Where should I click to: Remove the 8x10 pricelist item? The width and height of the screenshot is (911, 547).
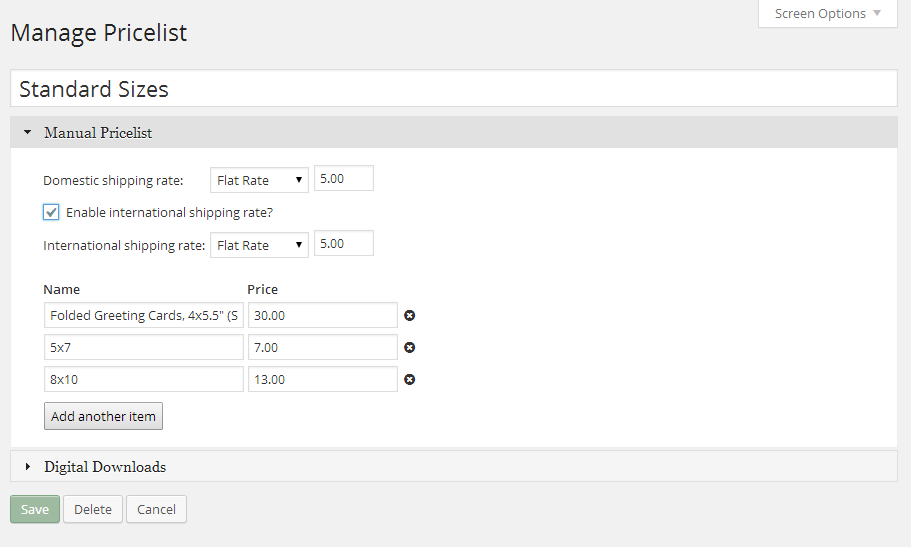coord(410,380)
